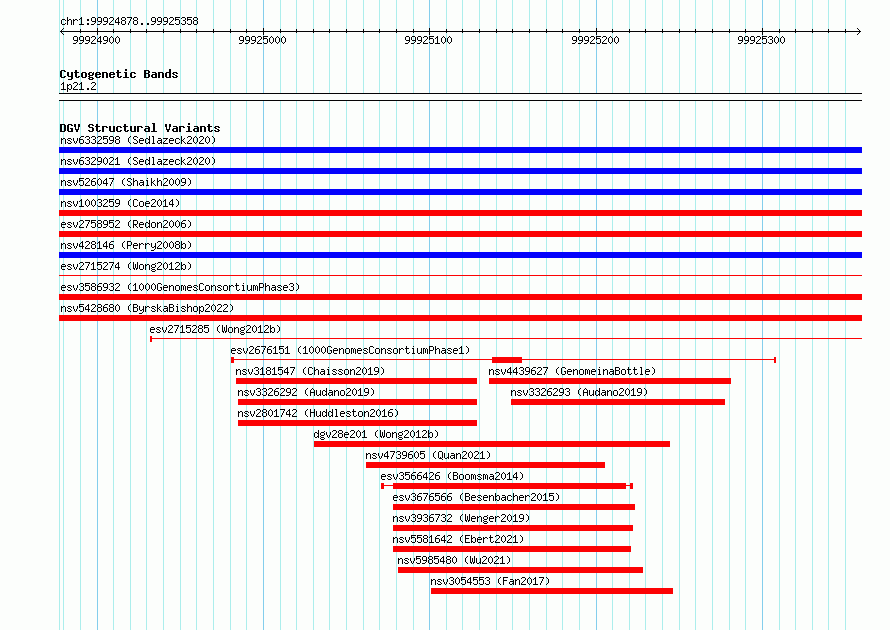Click the esv2715285 (Wong2012b) label
The width and height of the screenshot is (890, 630).
point(215,329)
